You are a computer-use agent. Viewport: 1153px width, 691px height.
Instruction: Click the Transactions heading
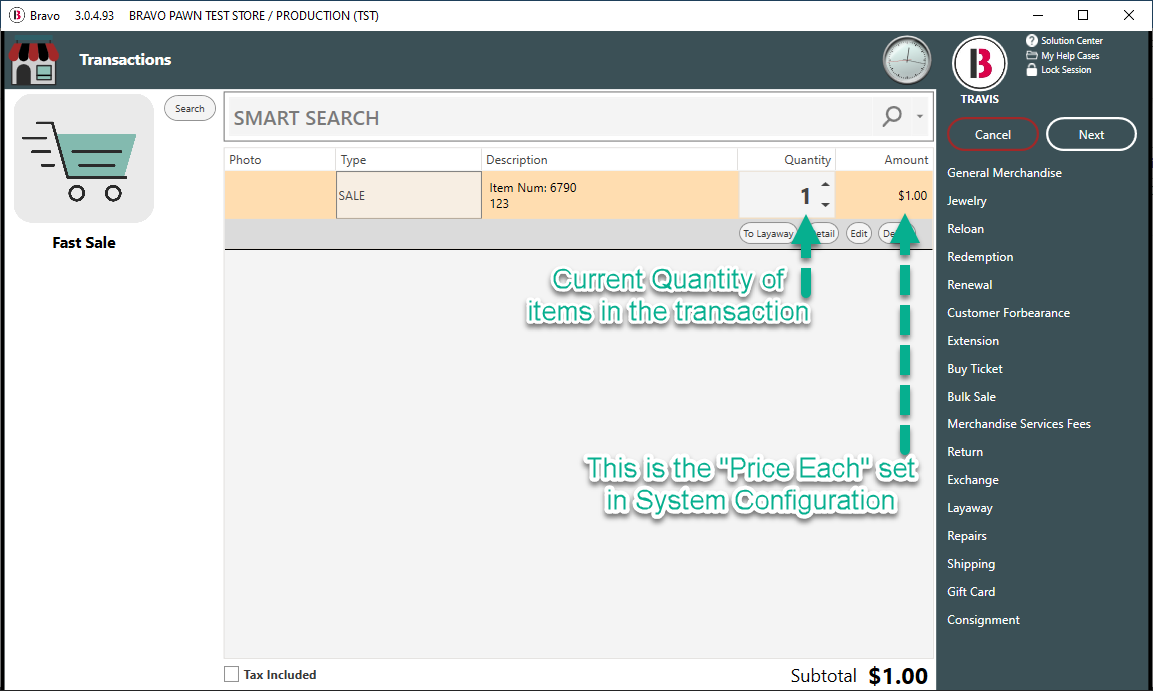[x=125, y=60]
